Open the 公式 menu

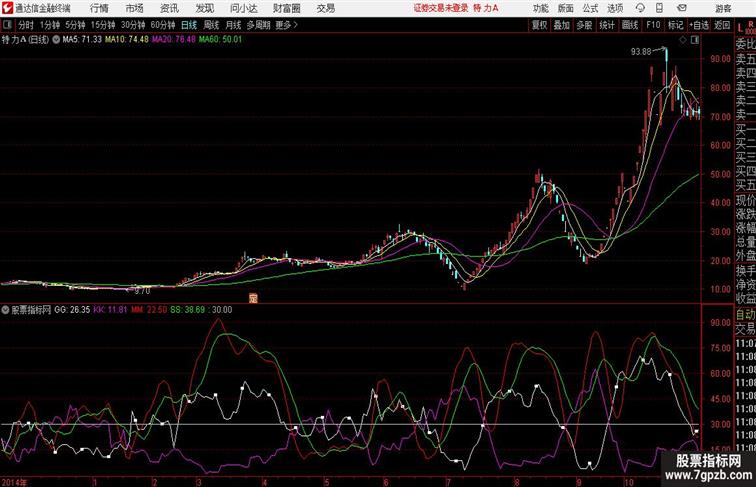click(590, 8)
